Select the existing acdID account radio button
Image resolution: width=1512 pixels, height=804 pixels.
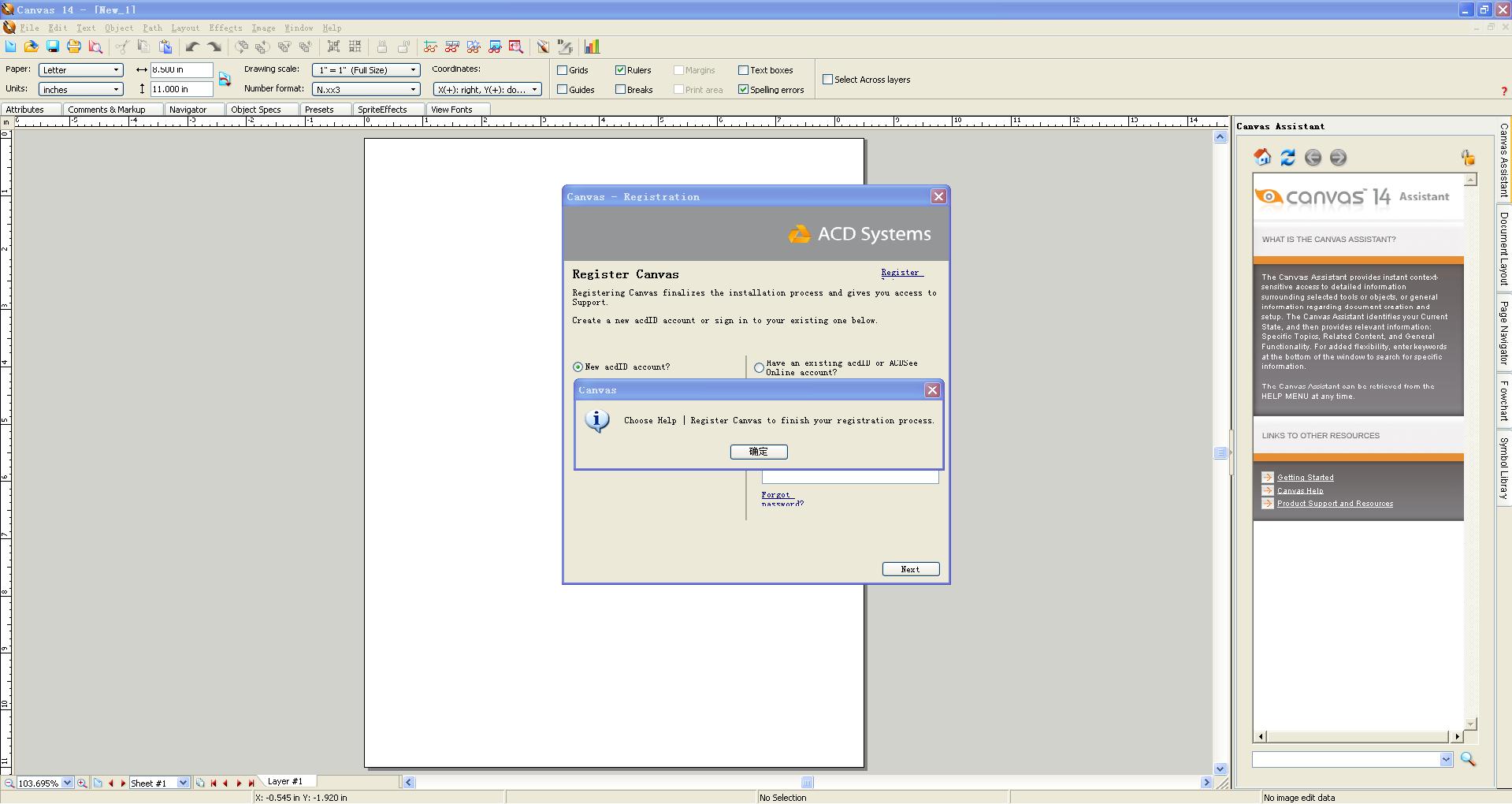pos(759,368)
